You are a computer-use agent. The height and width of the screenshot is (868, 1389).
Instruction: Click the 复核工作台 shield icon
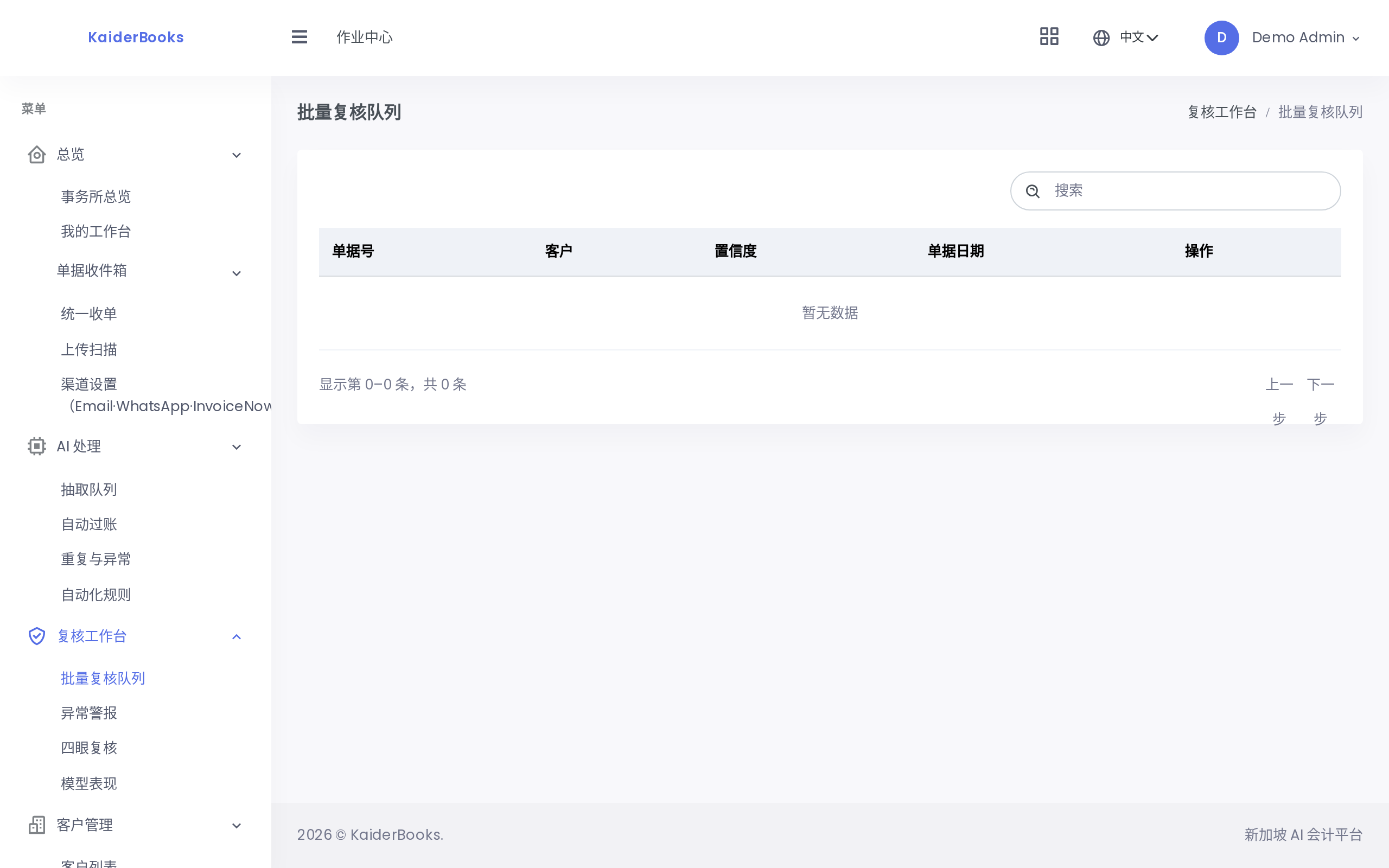[x=37, y=636]
